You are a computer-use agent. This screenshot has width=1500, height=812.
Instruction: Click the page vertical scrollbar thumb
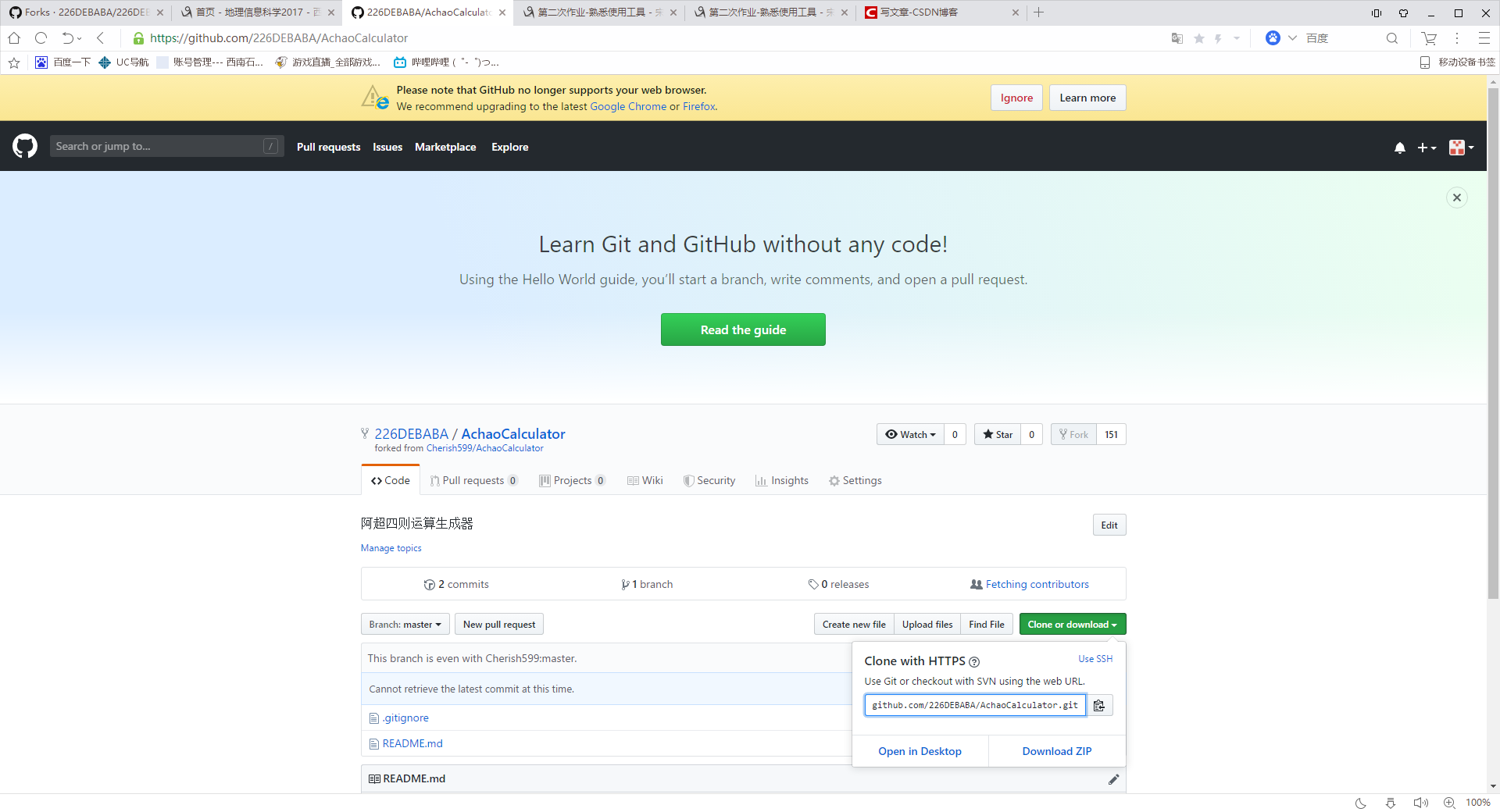1493,344
